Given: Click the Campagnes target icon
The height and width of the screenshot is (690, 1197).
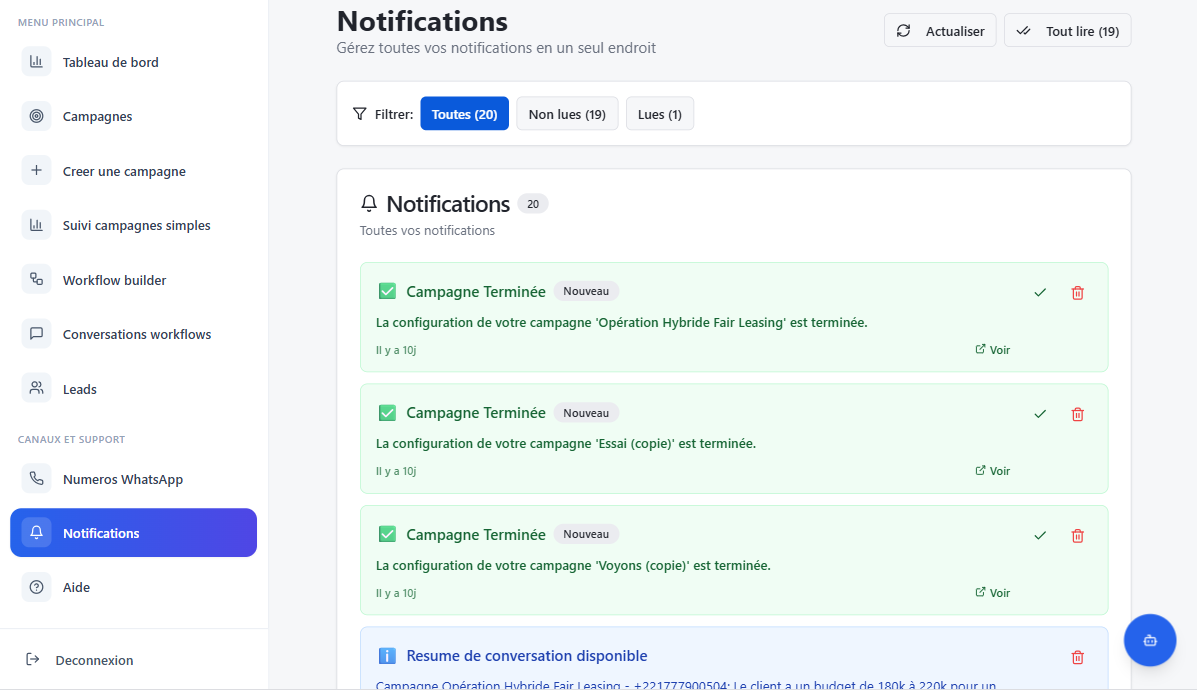Looking at the screenshot, I should (x=36, y=116).
